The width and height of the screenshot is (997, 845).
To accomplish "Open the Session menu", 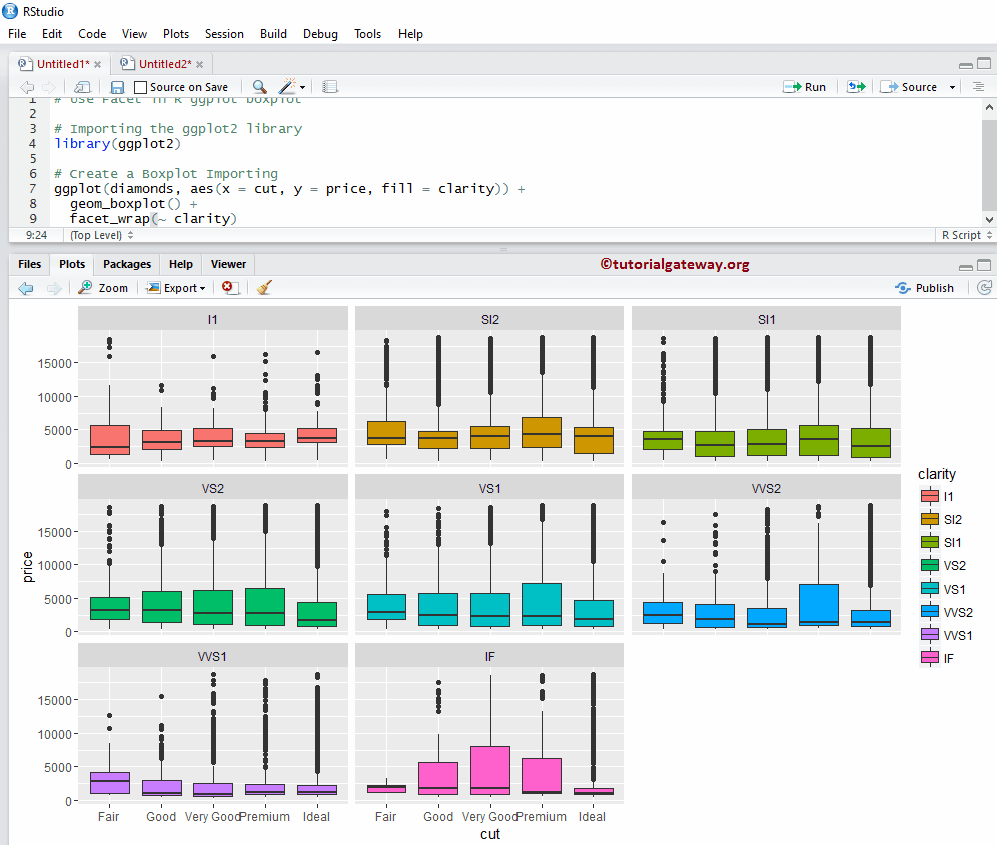I will (x=224, y=33).
